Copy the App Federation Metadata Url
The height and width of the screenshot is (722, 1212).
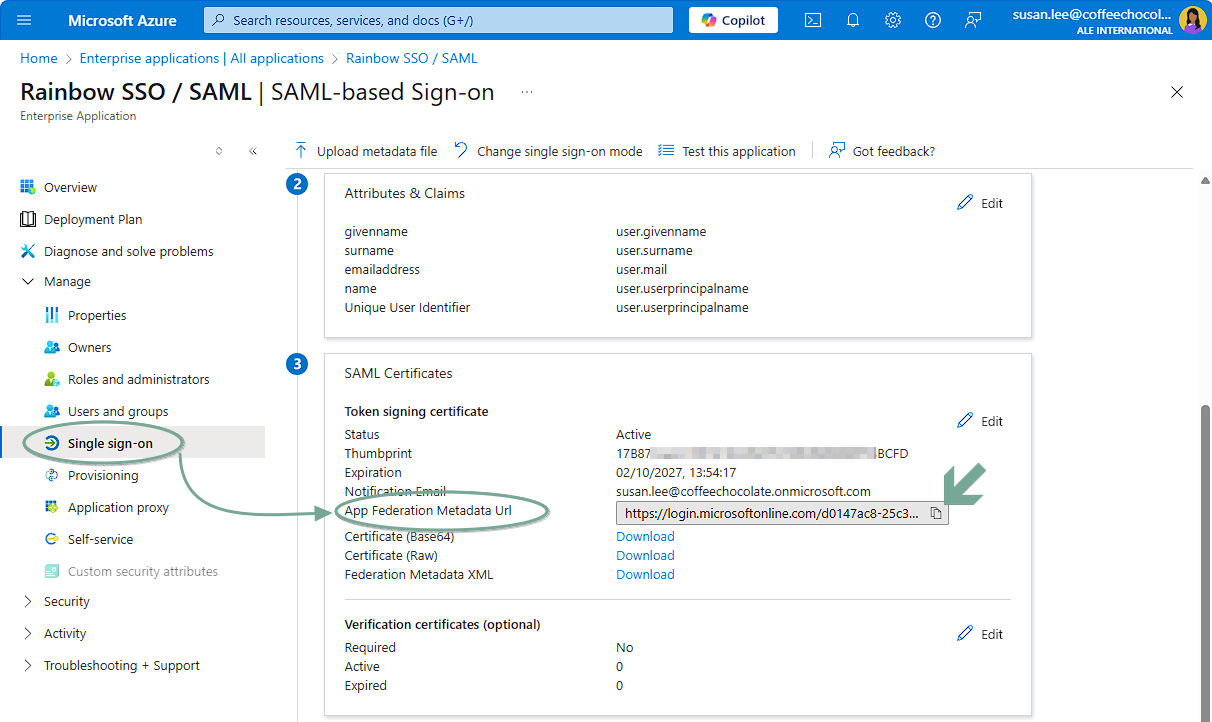coord(936,513)
